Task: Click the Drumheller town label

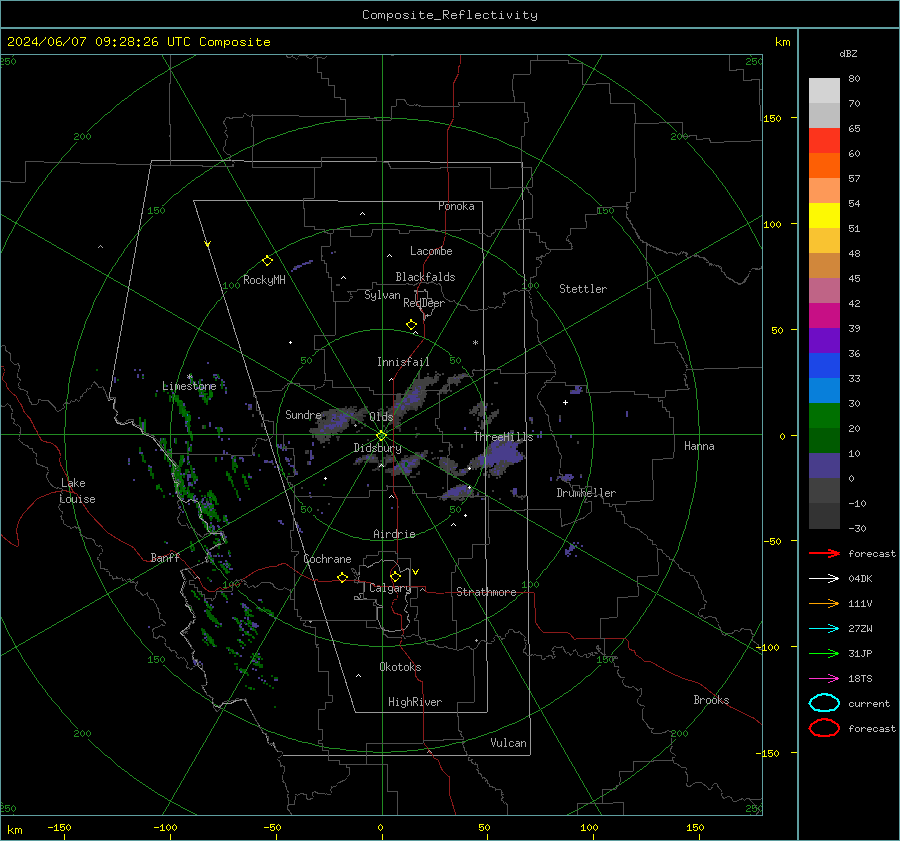Action: click(x=586, y=493)
